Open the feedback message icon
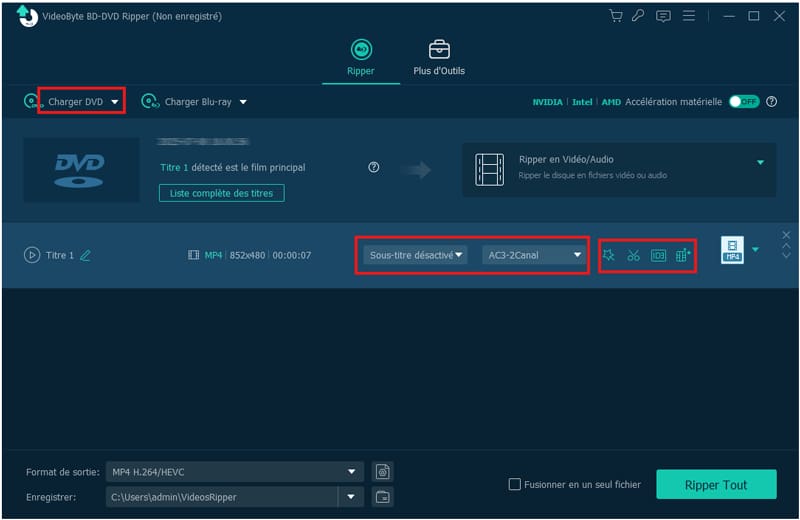 (662, 16)
